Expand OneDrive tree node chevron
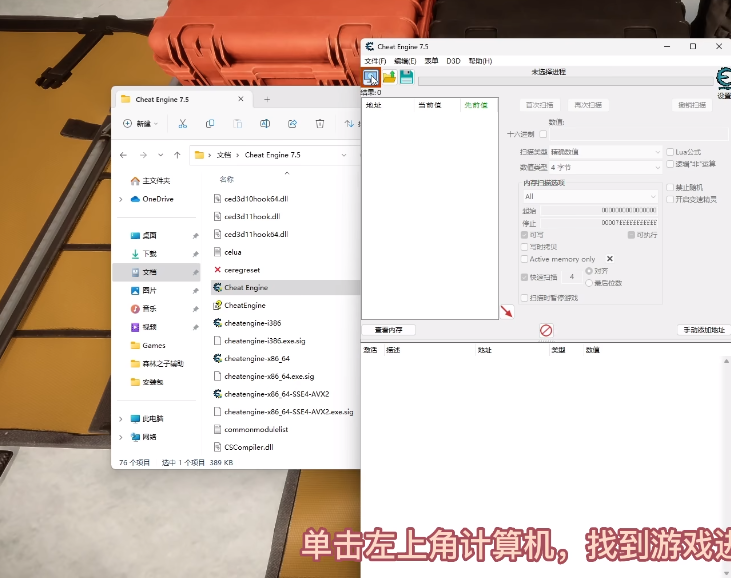Screen dimensions: 731x578 pyautogui.click(x=121, y=199)
